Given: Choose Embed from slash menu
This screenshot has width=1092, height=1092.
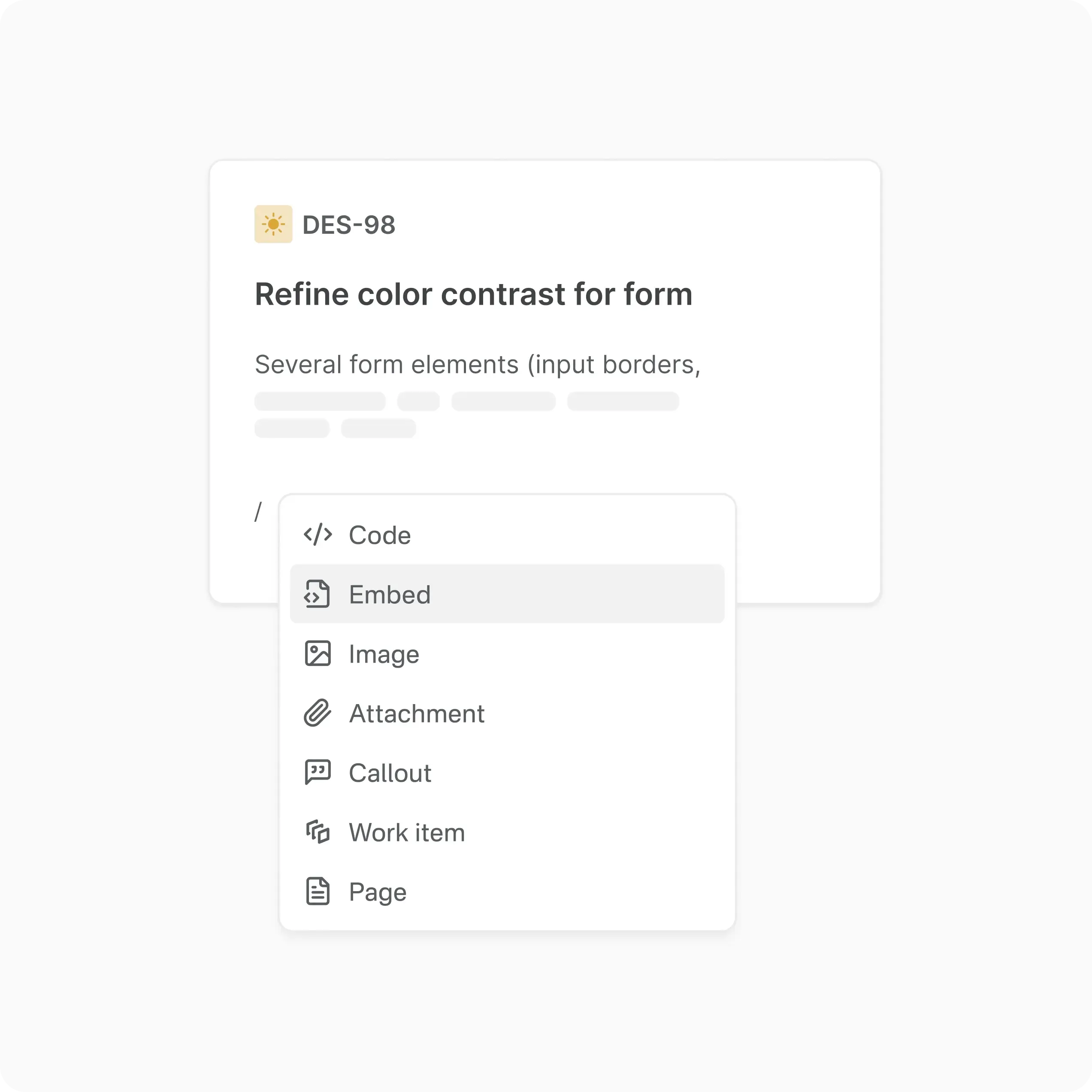Looking at the screenshot, I should tap(390, 595).
